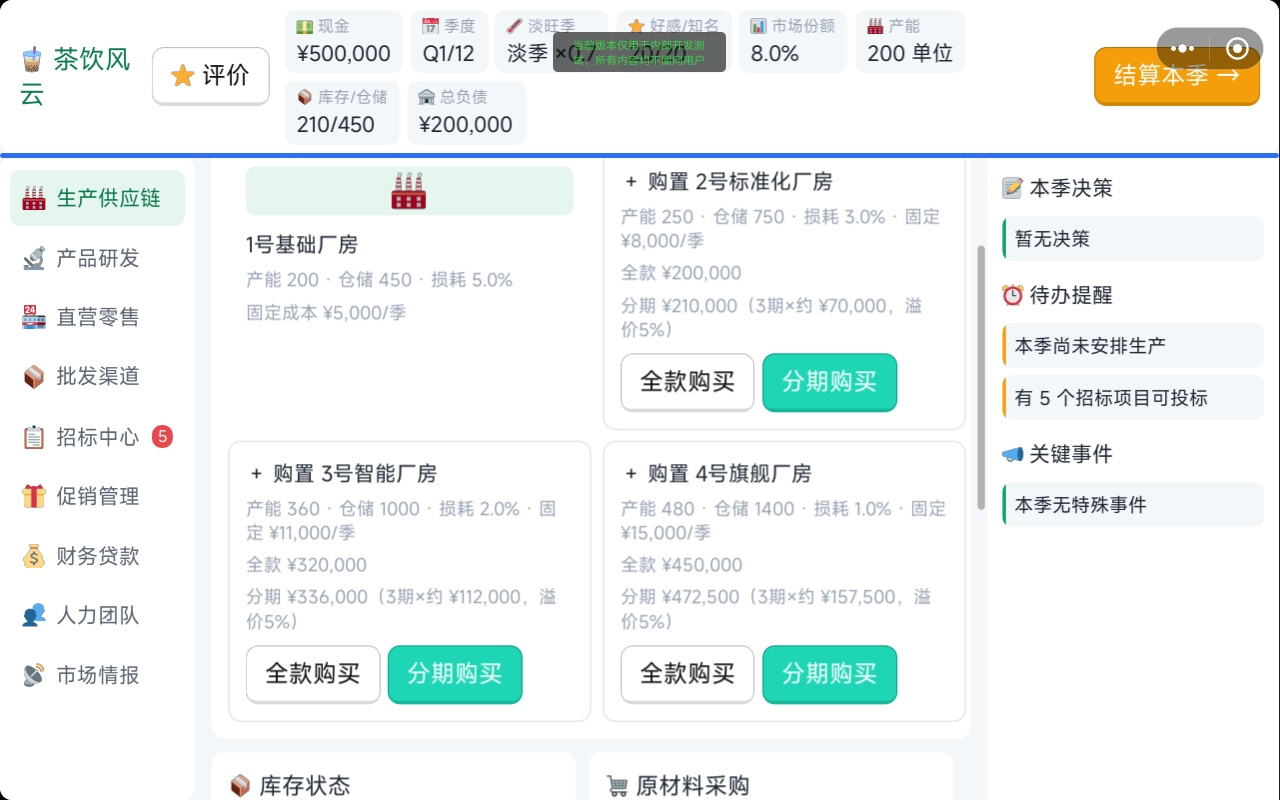Viewport: 1280px width, 800px height.
Task: Click the microscope icon beside 产品研发
Action: [x=34, y=258]
